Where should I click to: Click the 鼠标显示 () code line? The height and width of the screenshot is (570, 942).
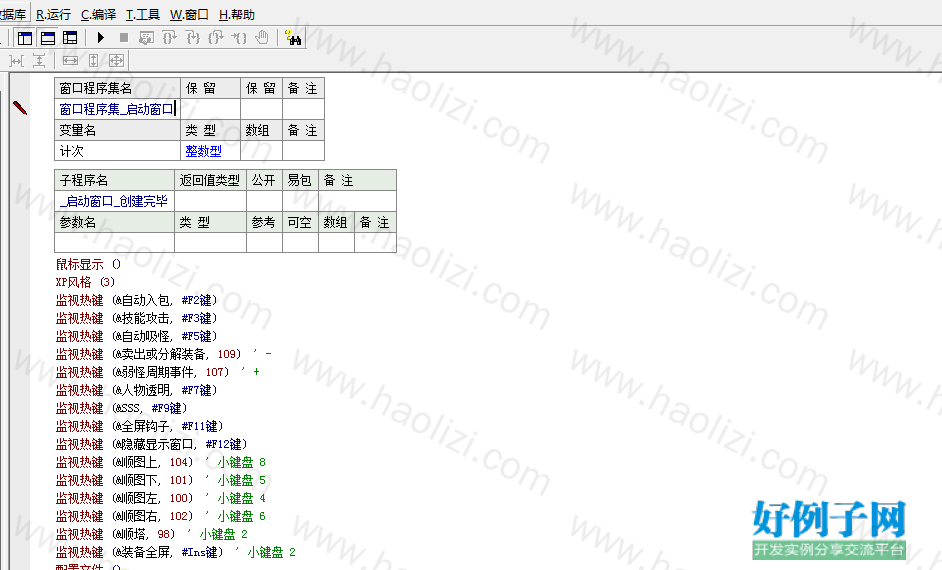(88, 264)
